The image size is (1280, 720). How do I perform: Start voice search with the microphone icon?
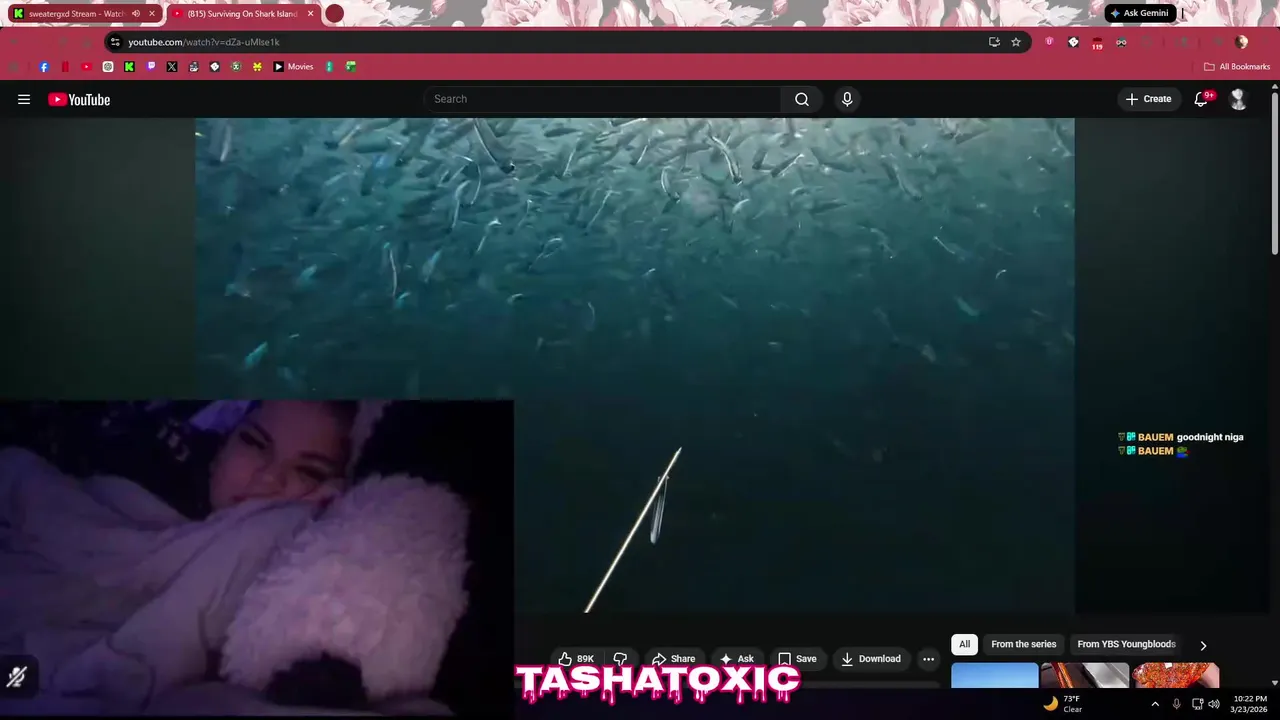click(847, 99)
